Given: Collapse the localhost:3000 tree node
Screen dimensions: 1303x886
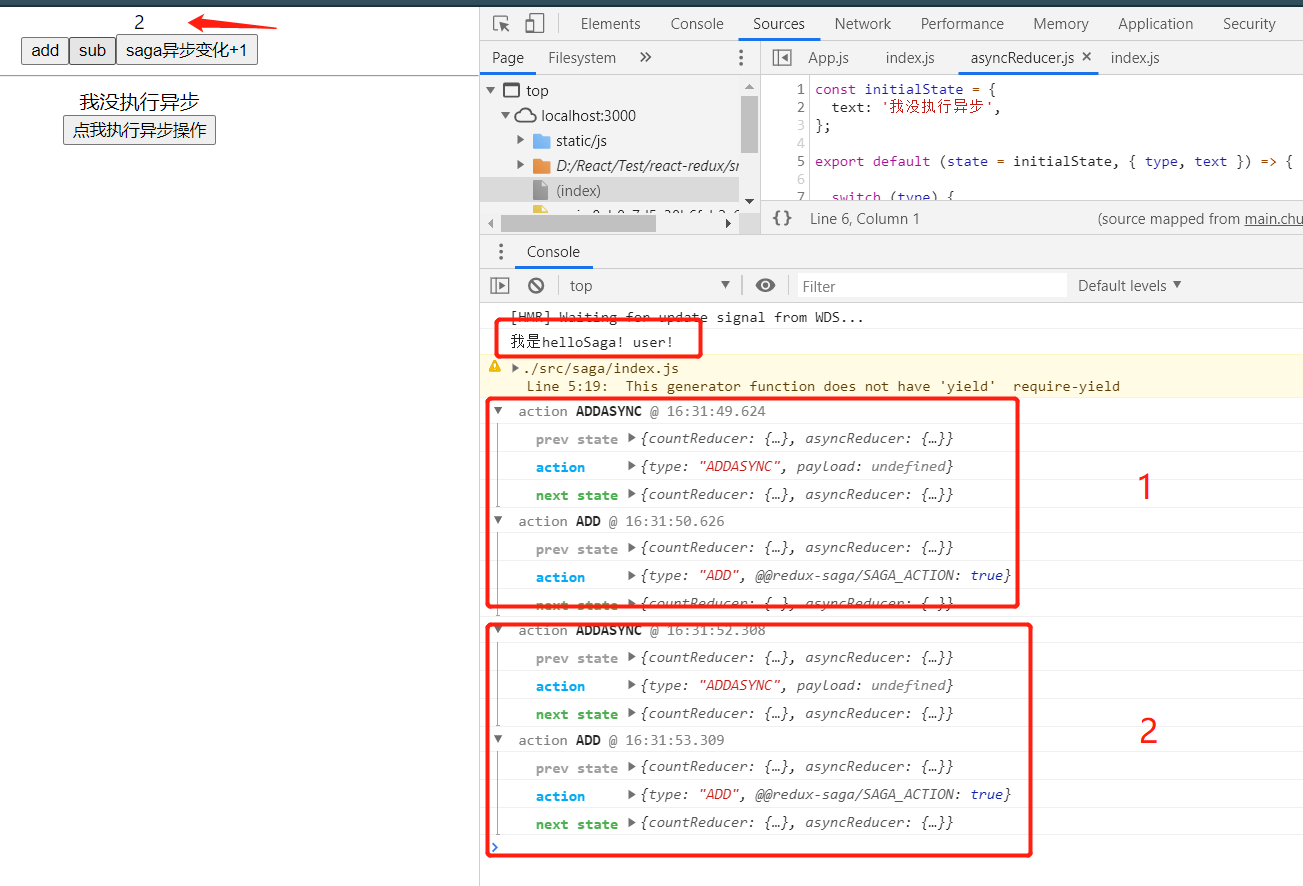Looking at the screenshot, I should coord(505,116).
